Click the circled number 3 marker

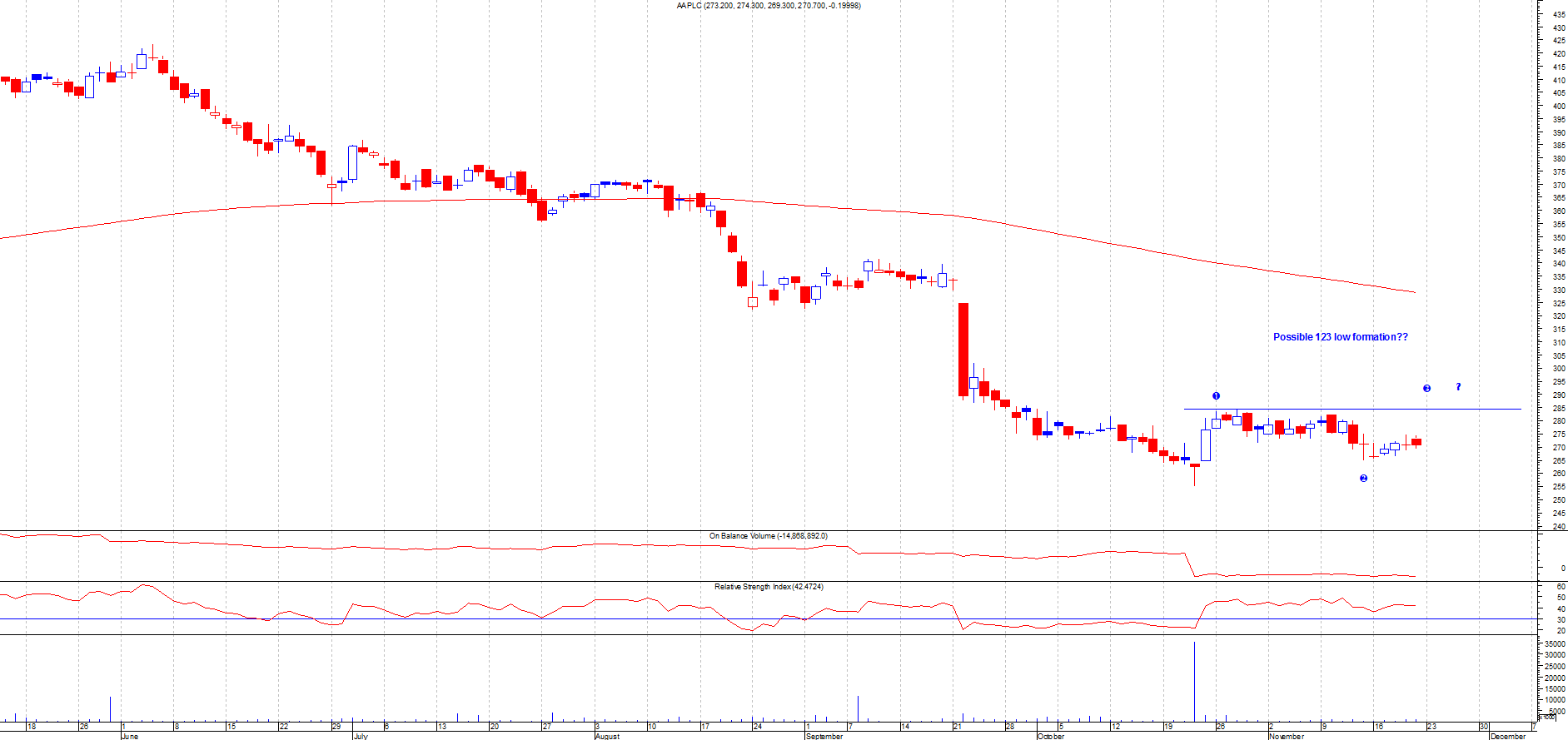(x=1426, y=389)
